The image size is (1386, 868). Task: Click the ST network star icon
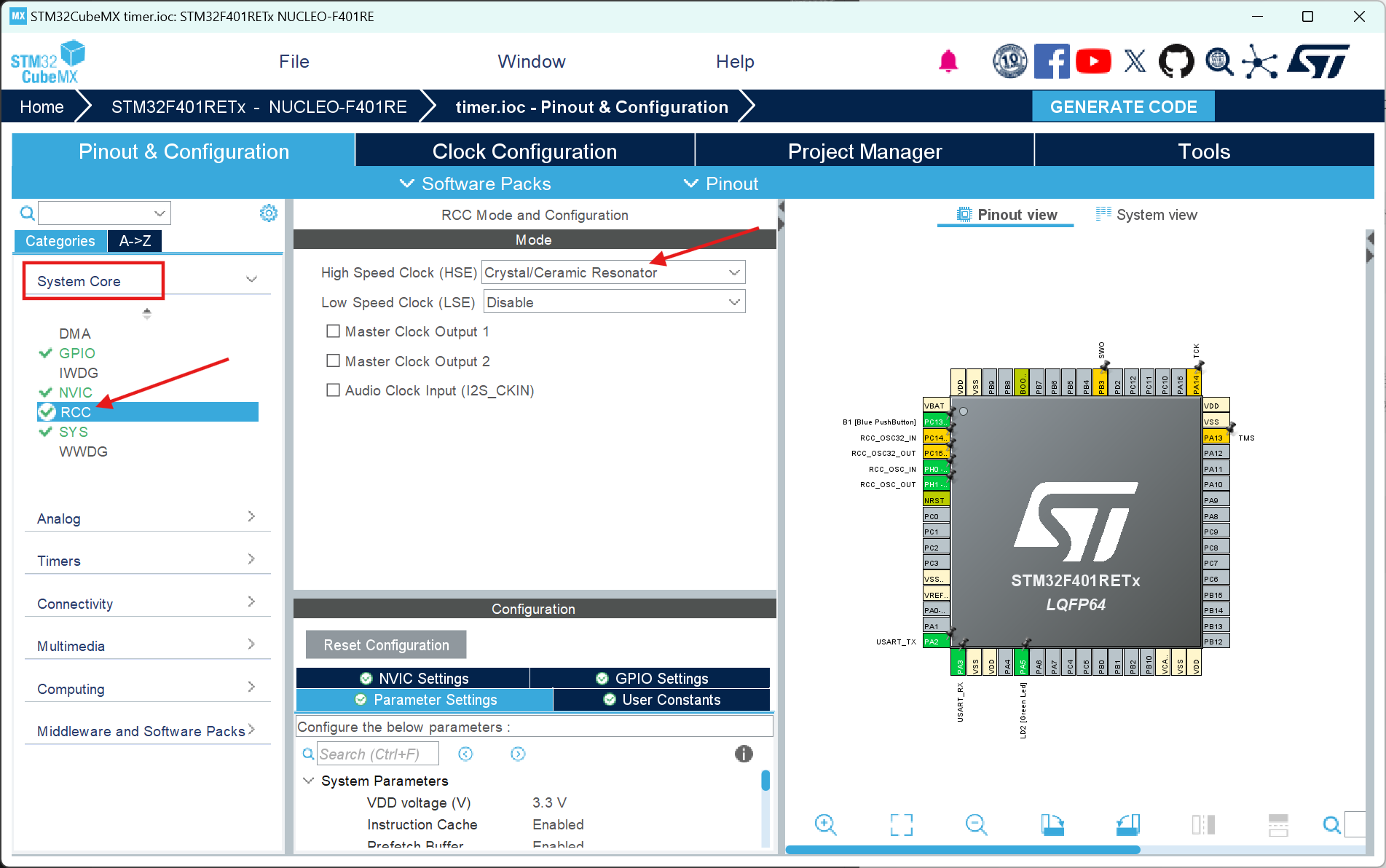[1259, 61]
